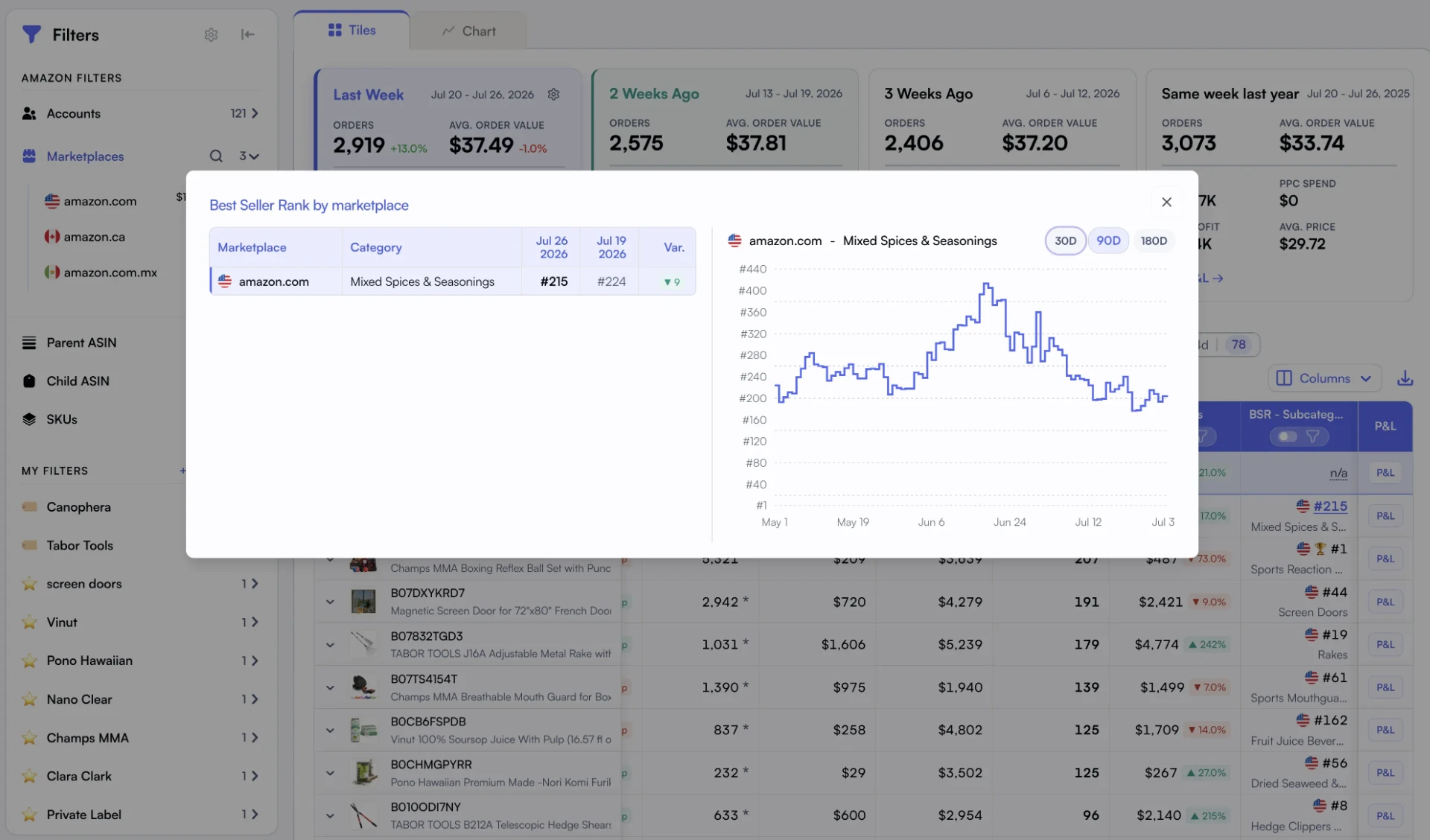Viewport: 1430px width, 840px height.
Task: Select the 3 Weeks Ago tile
Action: [x=1002, y=120]
